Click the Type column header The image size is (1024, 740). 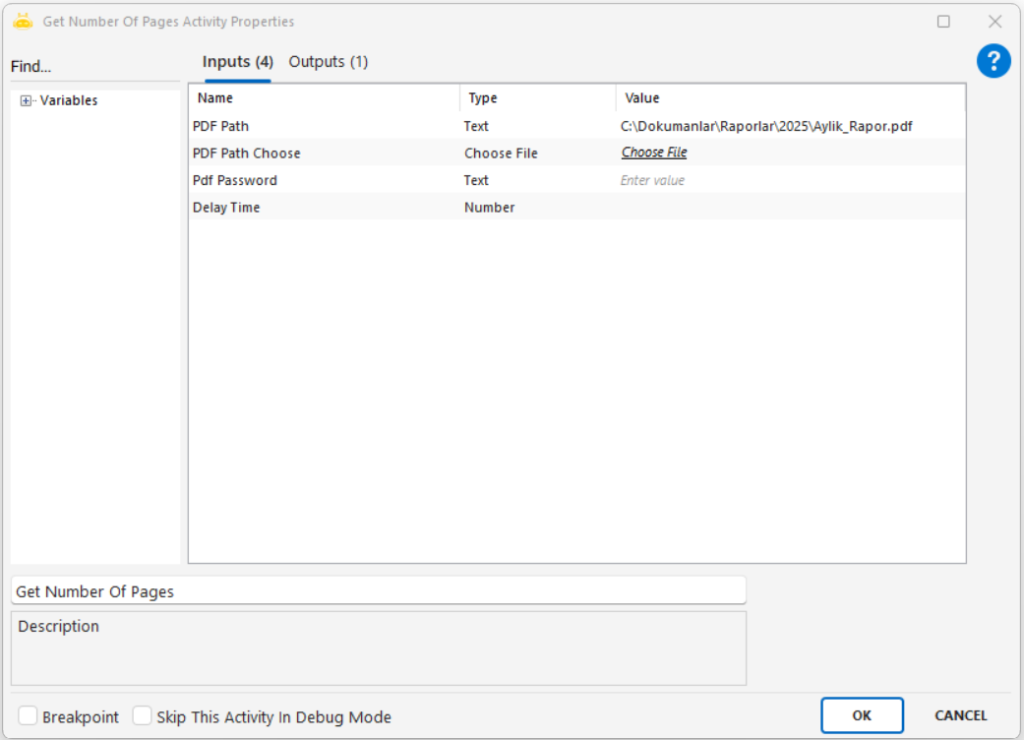[538, 98]
